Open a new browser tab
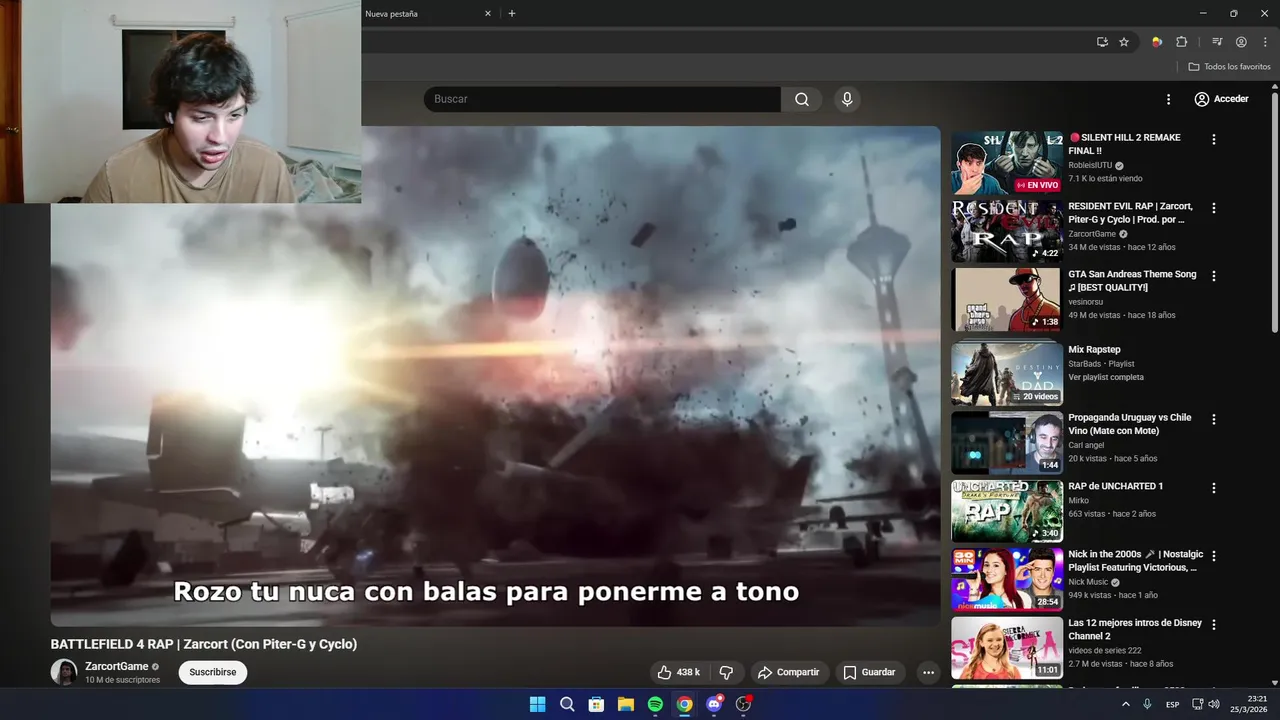 click(x=512, y=14)
